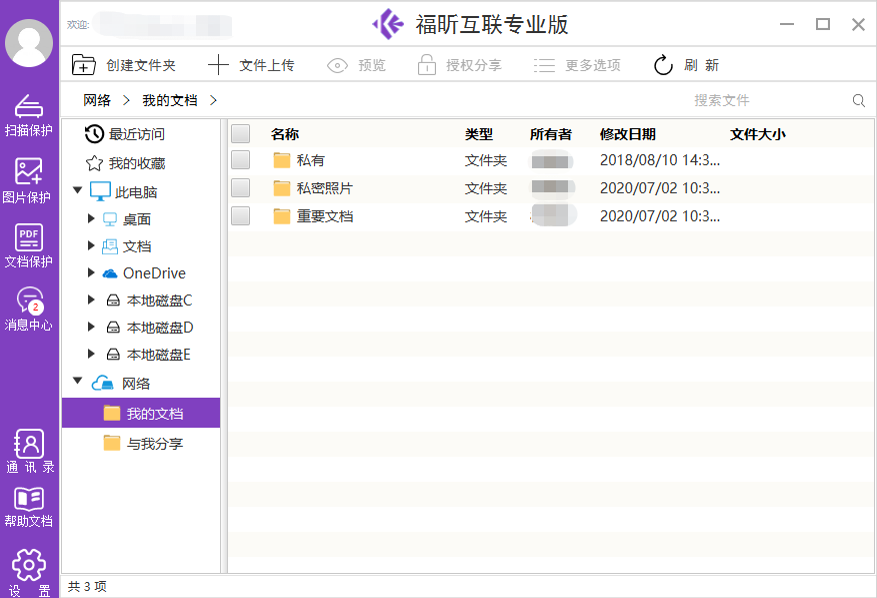Viewport: 877px width, 598px height.
Task: Click date 2018/08/10 of 私有 row
Action: [x=660, y=160]
